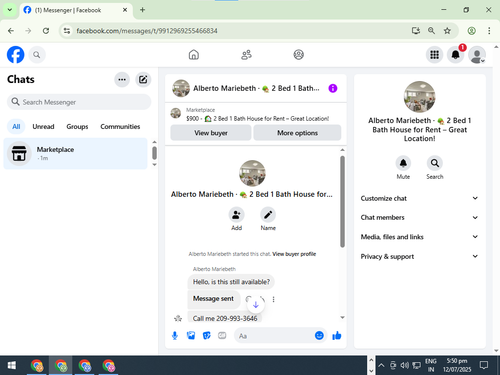Open the Friends icon in top navigation

coord(246,55)
